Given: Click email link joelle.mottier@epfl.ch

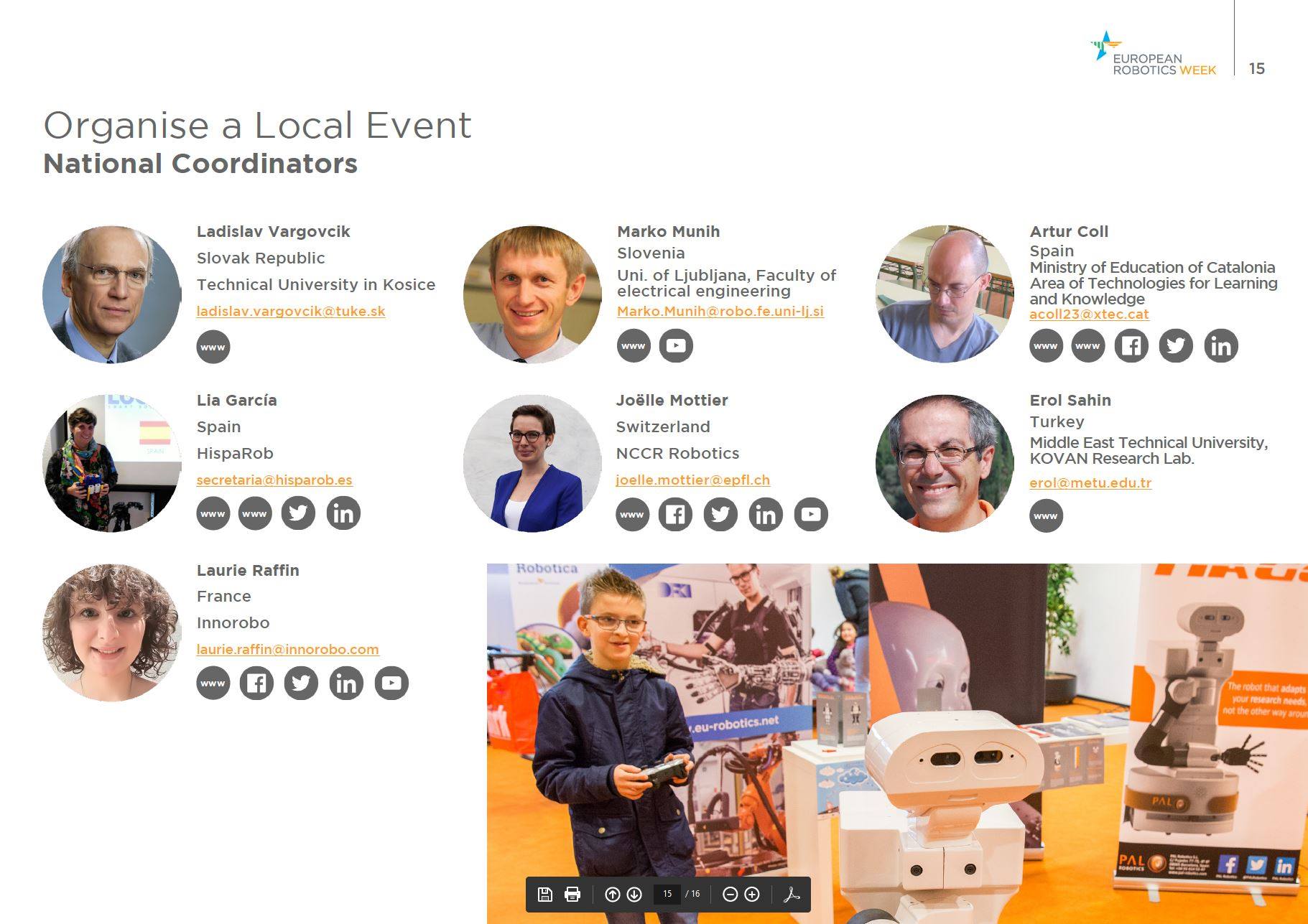Looking at the screenshot, I should 693,480.
